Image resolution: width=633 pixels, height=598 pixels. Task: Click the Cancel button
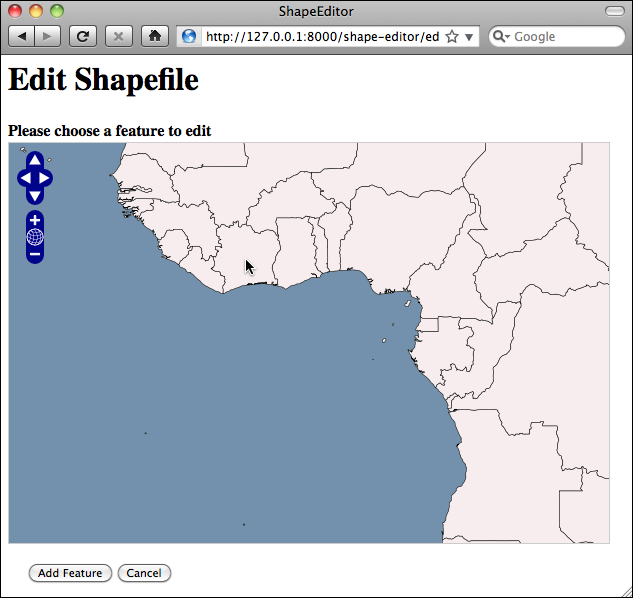pyautogui.click(x=144, y=573)
